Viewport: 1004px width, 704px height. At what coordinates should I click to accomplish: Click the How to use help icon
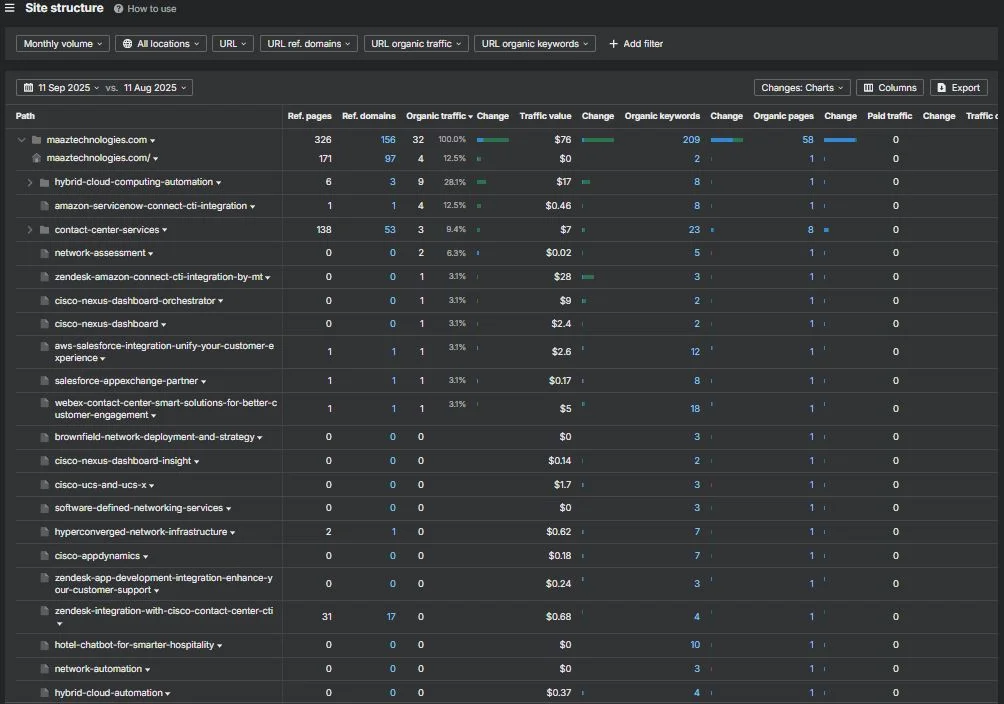(x=118, y=9)
